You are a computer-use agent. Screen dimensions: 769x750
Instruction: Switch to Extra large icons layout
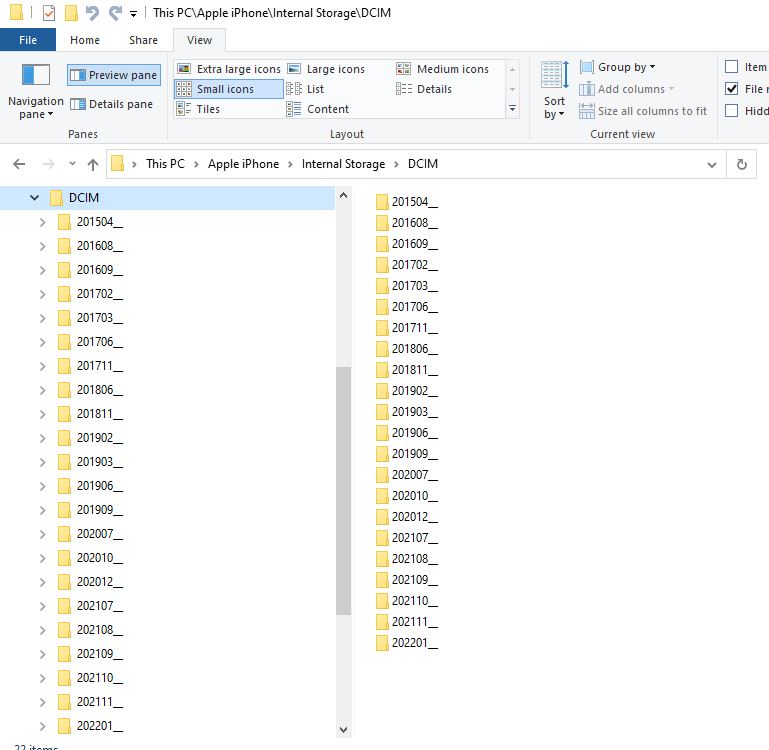tap(229, 69)
